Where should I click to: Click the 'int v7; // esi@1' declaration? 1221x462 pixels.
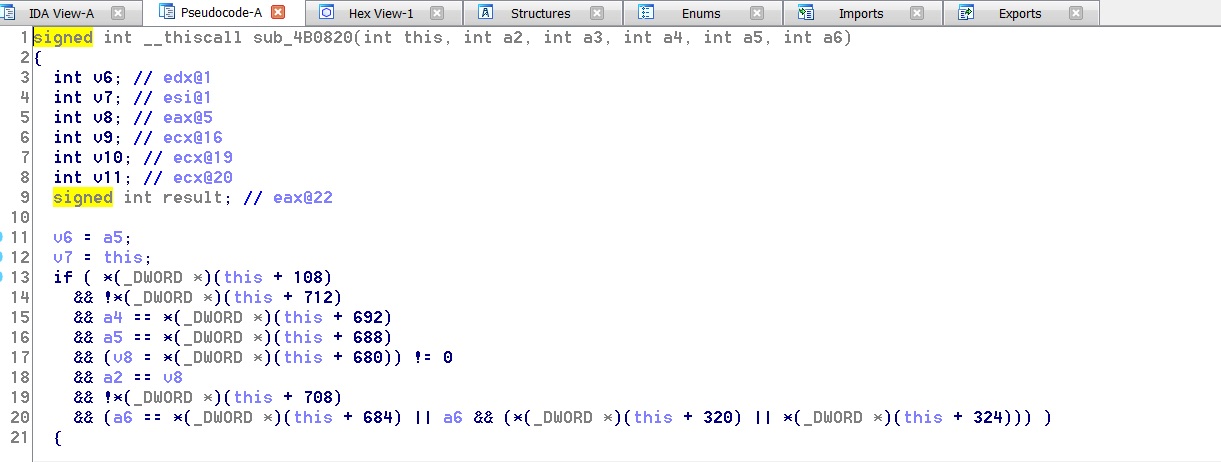click(x=133, y=97)
